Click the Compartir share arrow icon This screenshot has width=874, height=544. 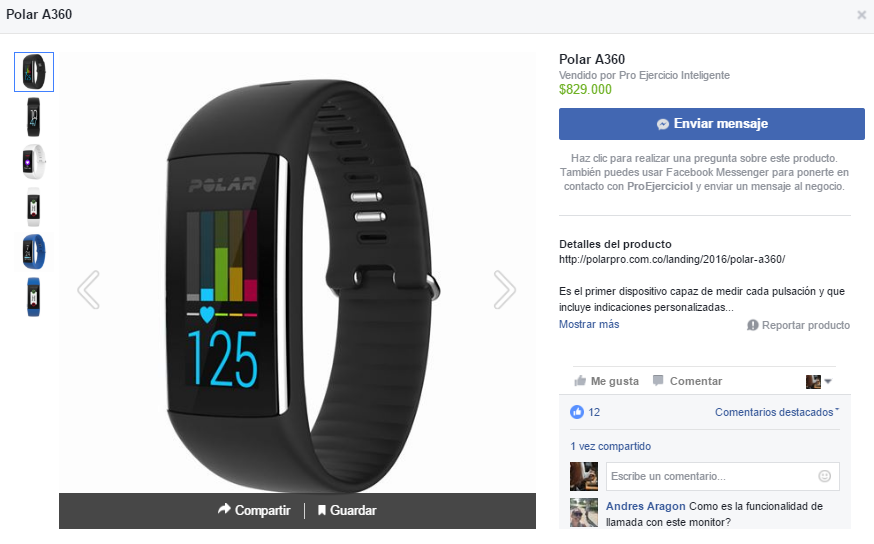[224, 509]
